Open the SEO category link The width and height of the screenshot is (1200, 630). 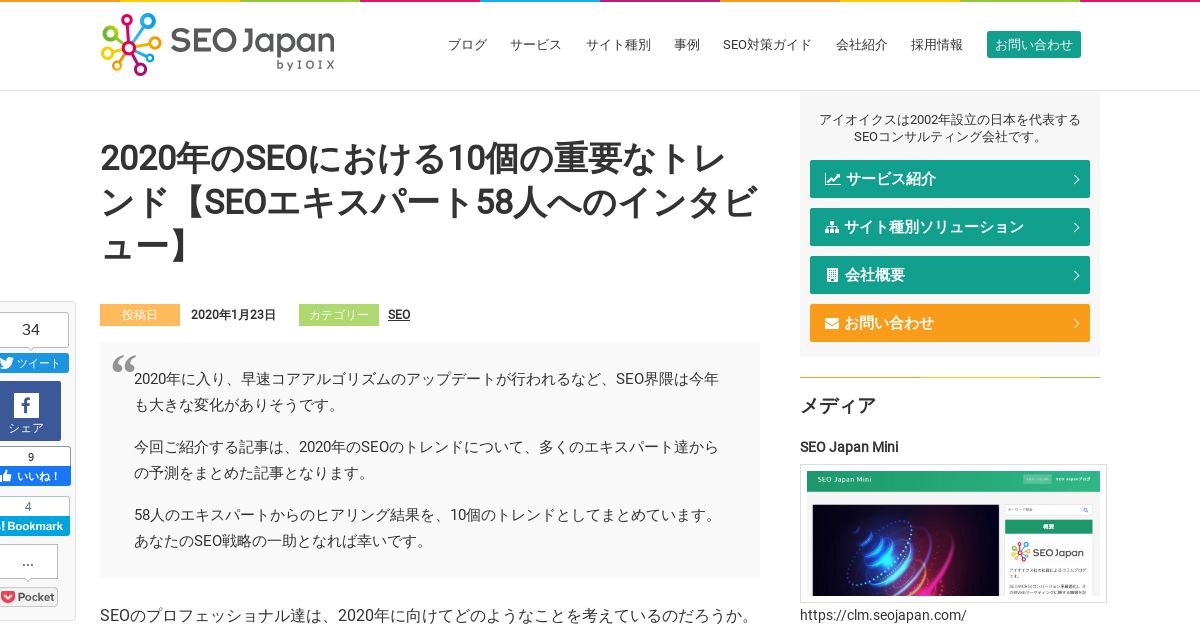point(399,315)
